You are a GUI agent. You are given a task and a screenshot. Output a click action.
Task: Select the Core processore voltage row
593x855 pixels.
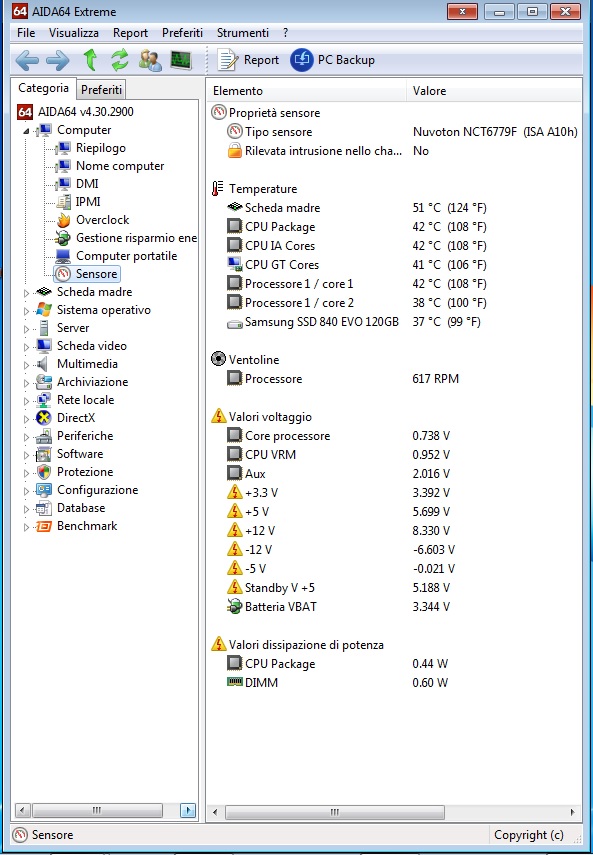tap(394, 436)
